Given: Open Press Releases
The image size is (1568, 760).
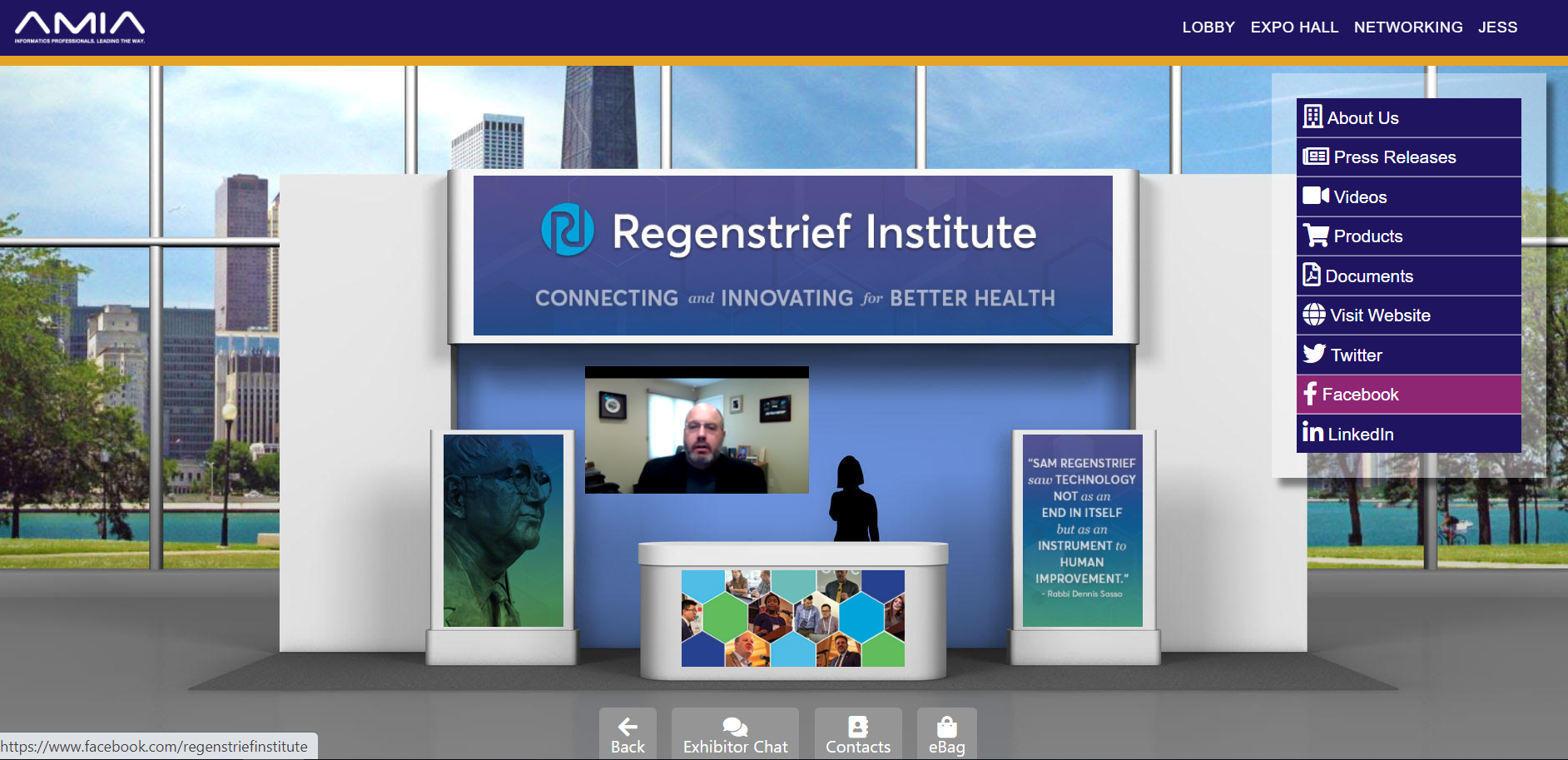Looking at the screenshot, I should pos(1408,157).
